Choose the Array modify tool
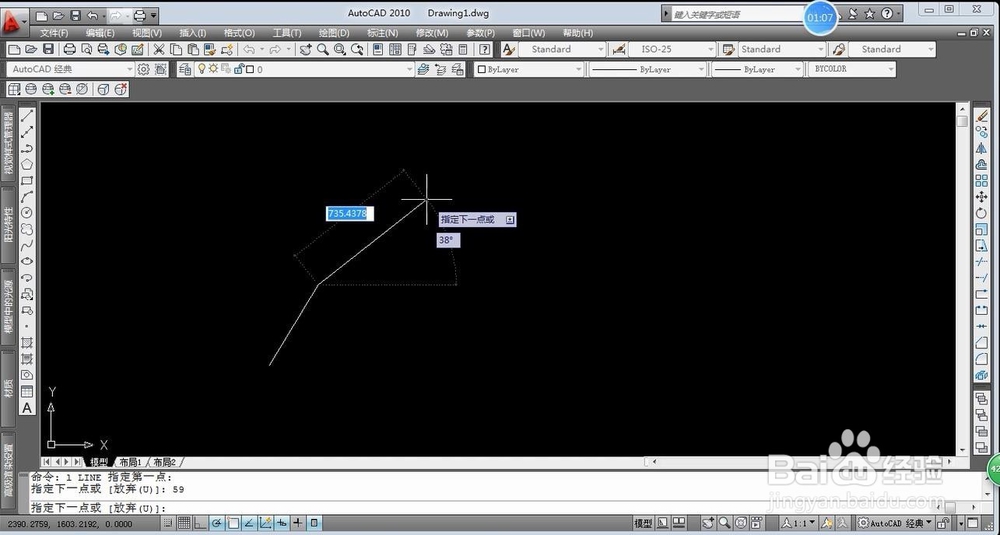This screenshot has width=1000, height=535. tap(982, 181)
